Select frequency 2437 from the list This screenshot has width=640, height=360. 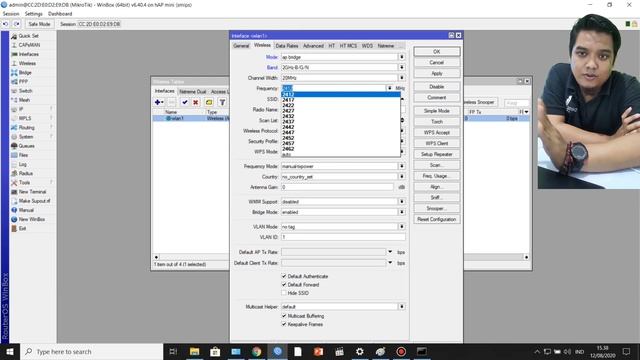point(340,122)
